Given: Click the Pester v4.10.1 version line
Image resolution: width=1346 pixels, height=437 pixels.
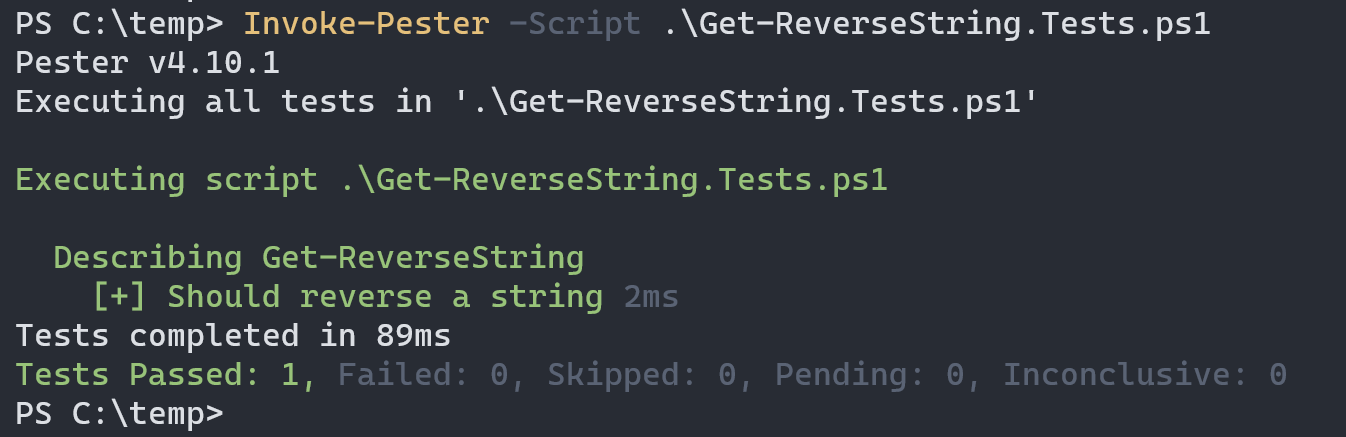Looking at the screenshot, I should (x=147, y=63).
